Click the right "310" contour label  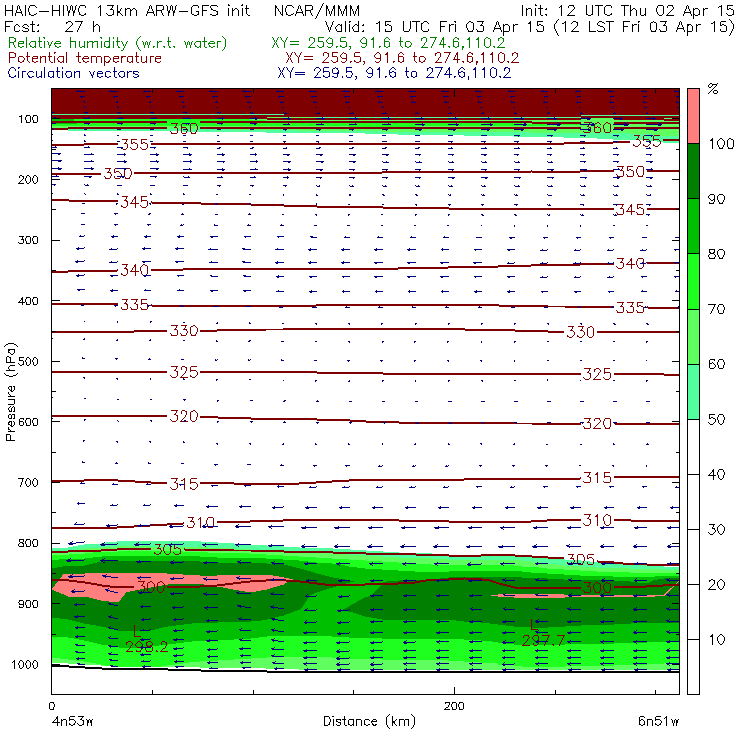point(597,521)
